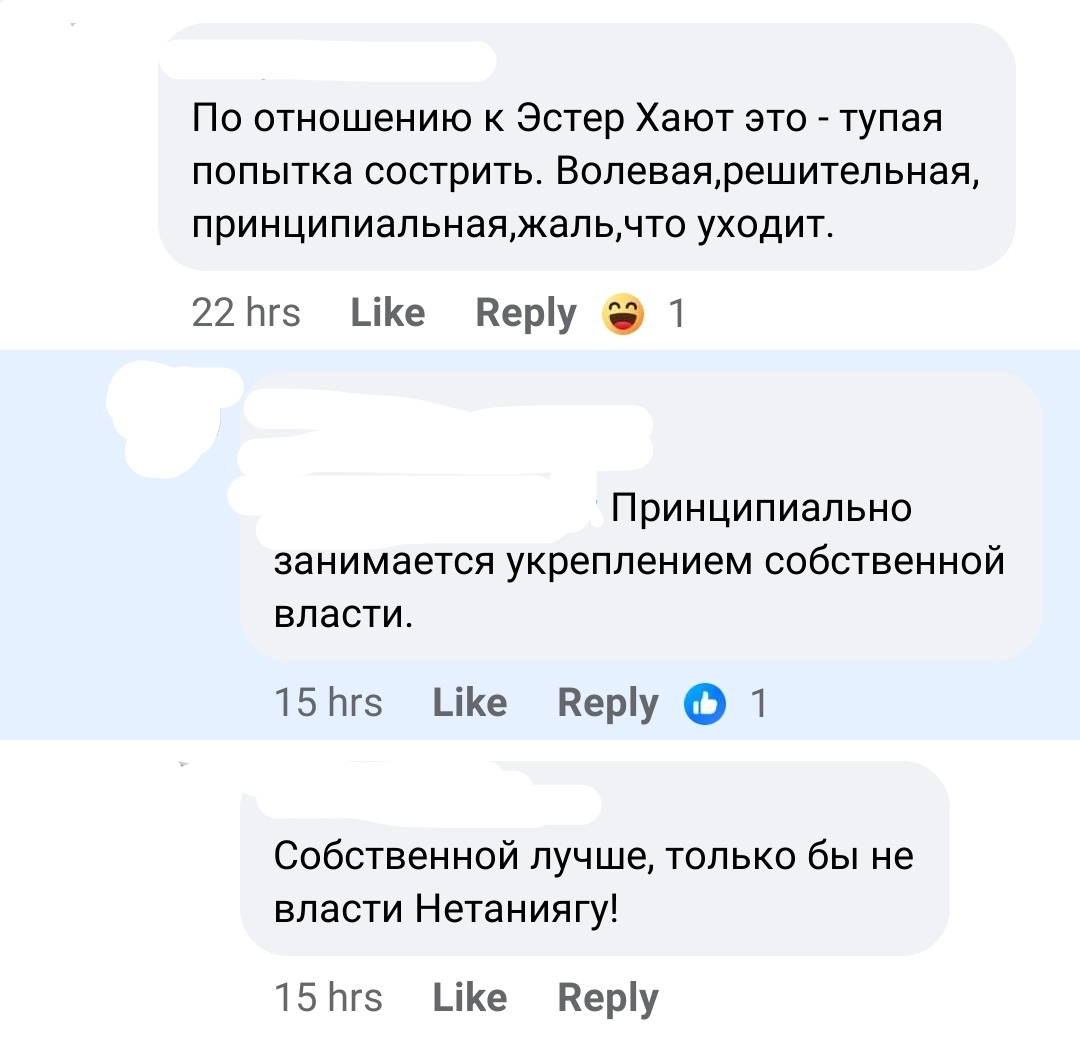Open reaction details via the first comment's laughing emoji

pos(621,312)
